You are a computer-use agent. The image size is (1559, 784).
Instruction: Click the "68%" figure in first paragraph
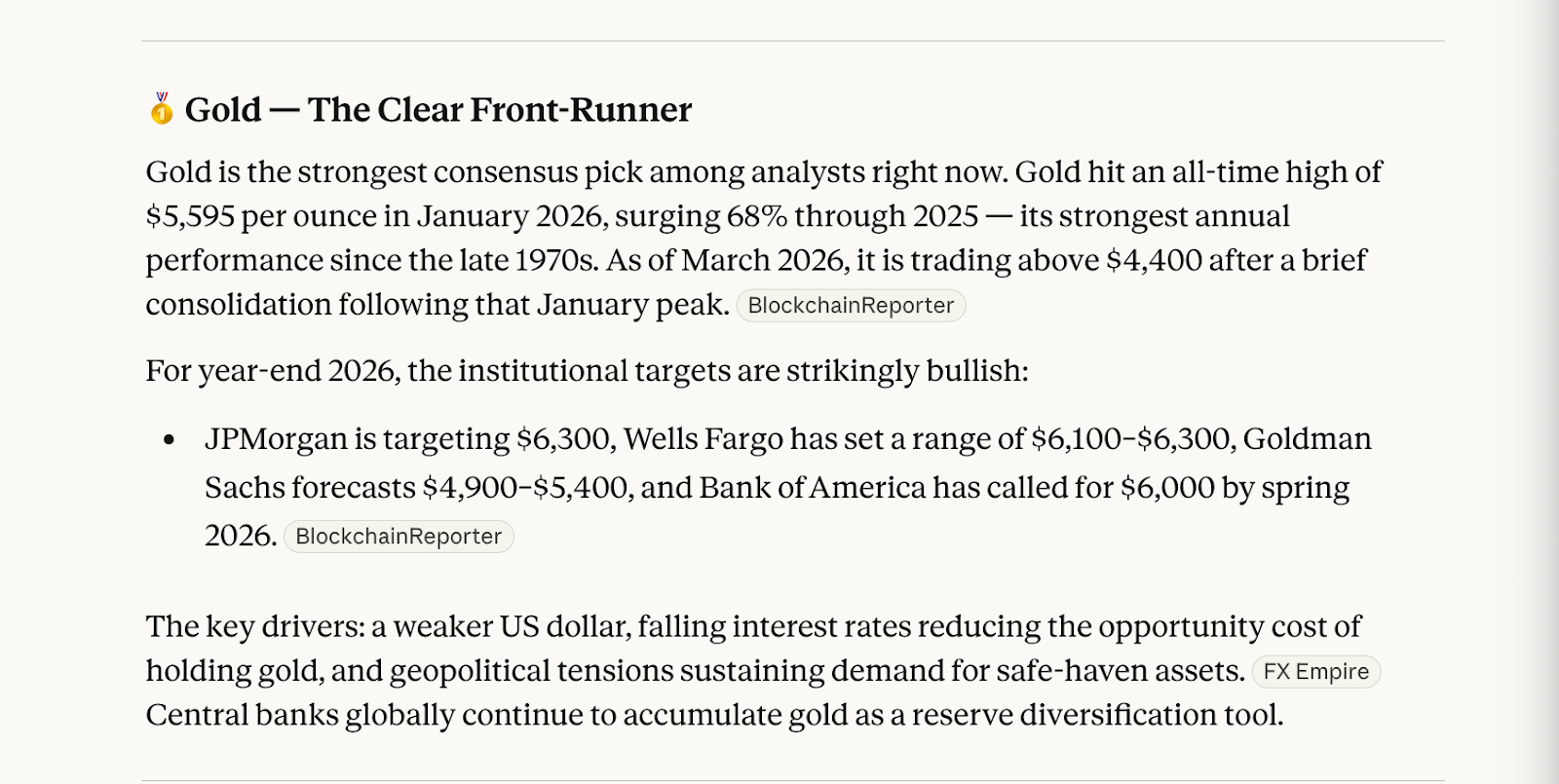(756, 216)
